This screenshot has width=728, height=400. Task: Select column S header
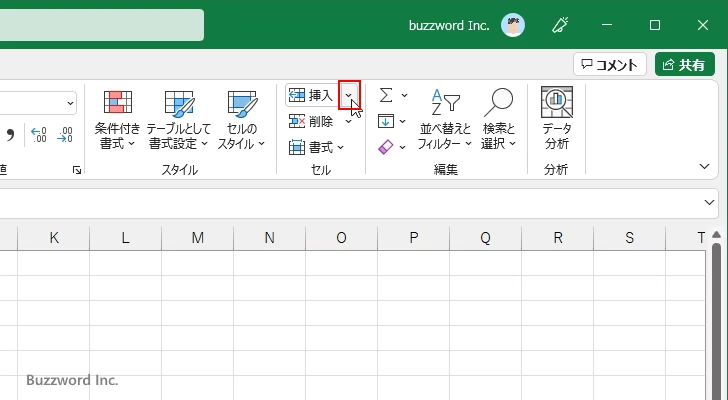630,238
